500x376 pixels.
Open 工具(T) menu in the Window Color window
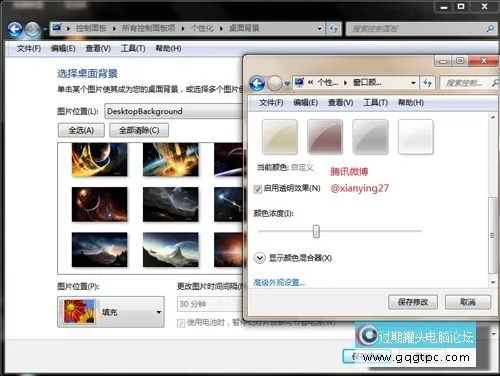pyautogui.click(x=376, y=103)
